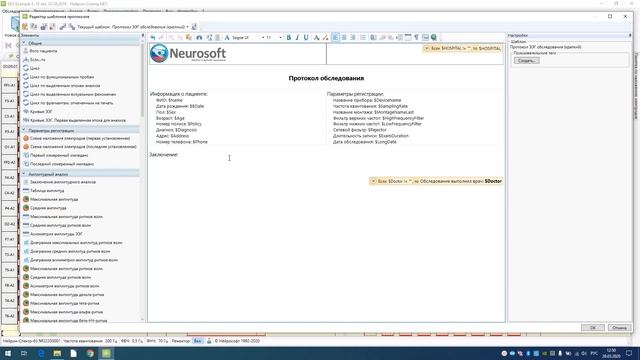Screen dimensions: 640x360
Task: Align text right
Action: click(x=353, y=38)
